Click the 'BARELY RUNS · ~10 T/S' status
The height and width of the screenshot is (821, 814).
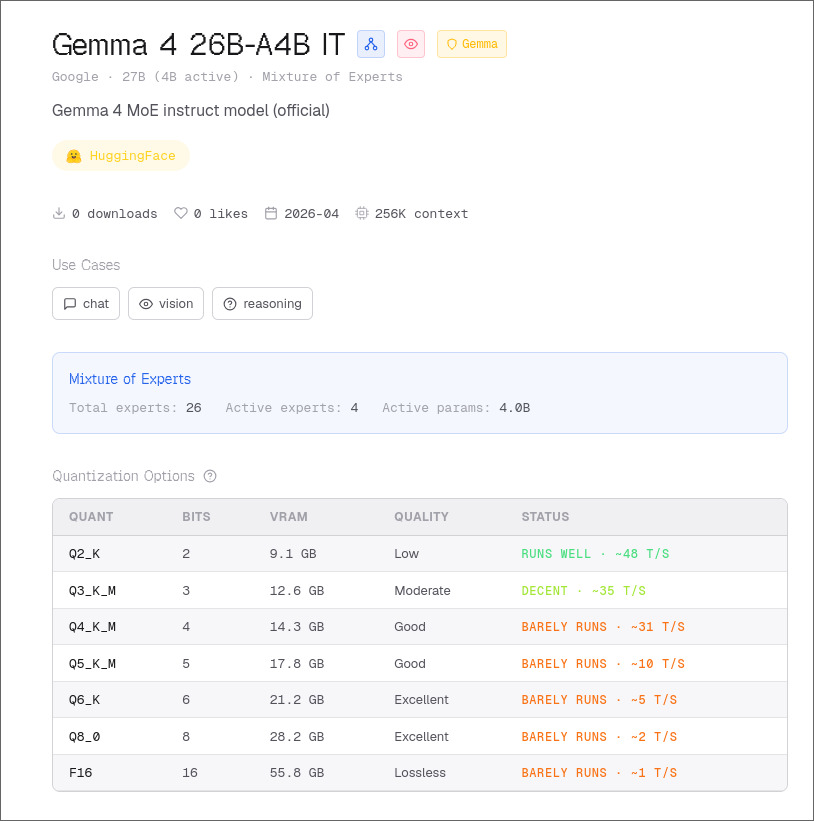pos(603,664)
